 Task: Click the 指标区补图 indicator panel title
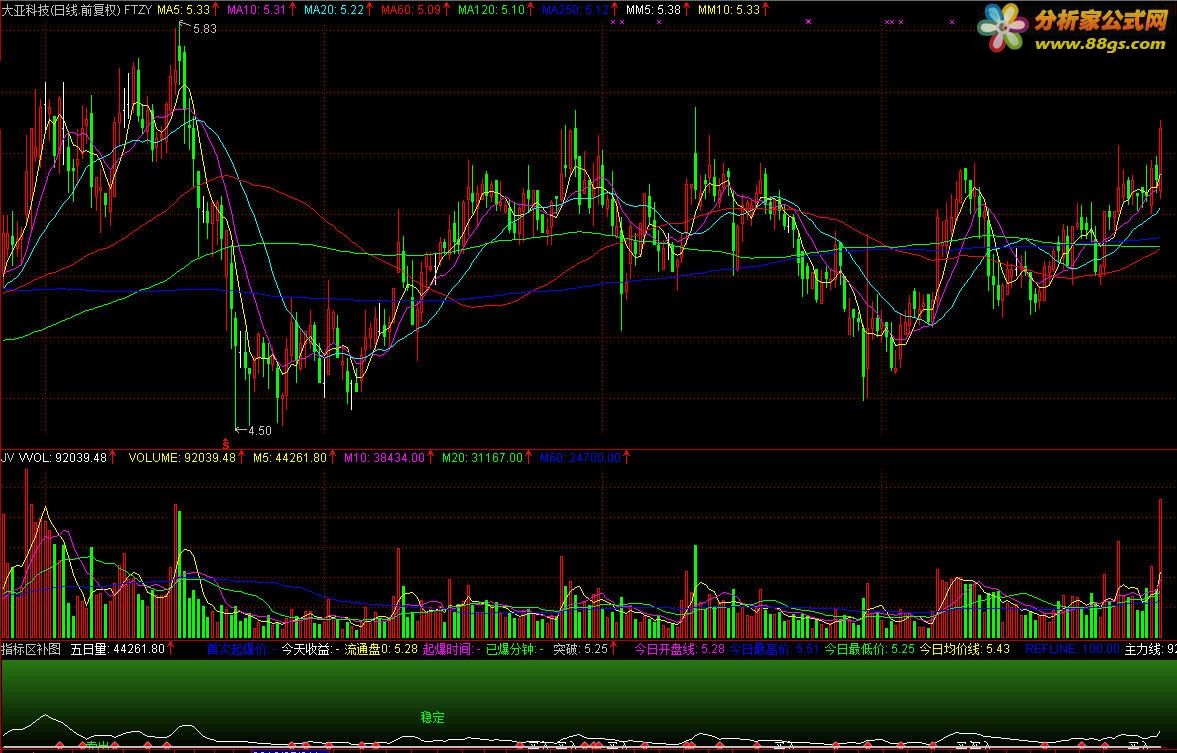click(x=31, y=649)
